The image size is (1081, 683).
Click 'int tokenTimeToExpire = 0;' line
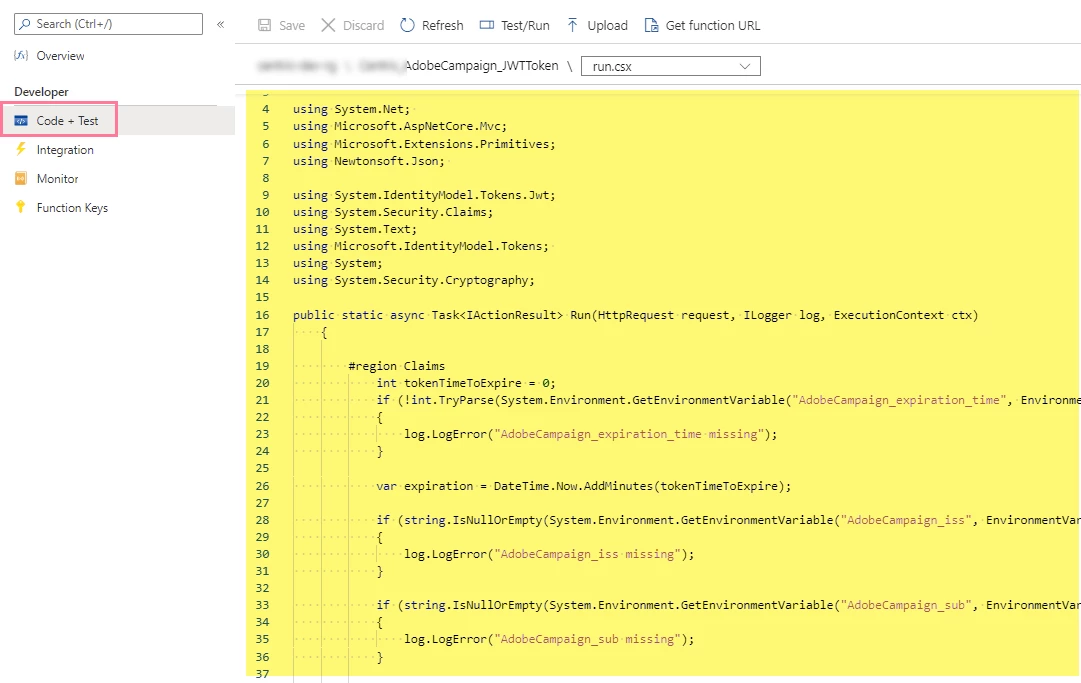click(465, 383)
